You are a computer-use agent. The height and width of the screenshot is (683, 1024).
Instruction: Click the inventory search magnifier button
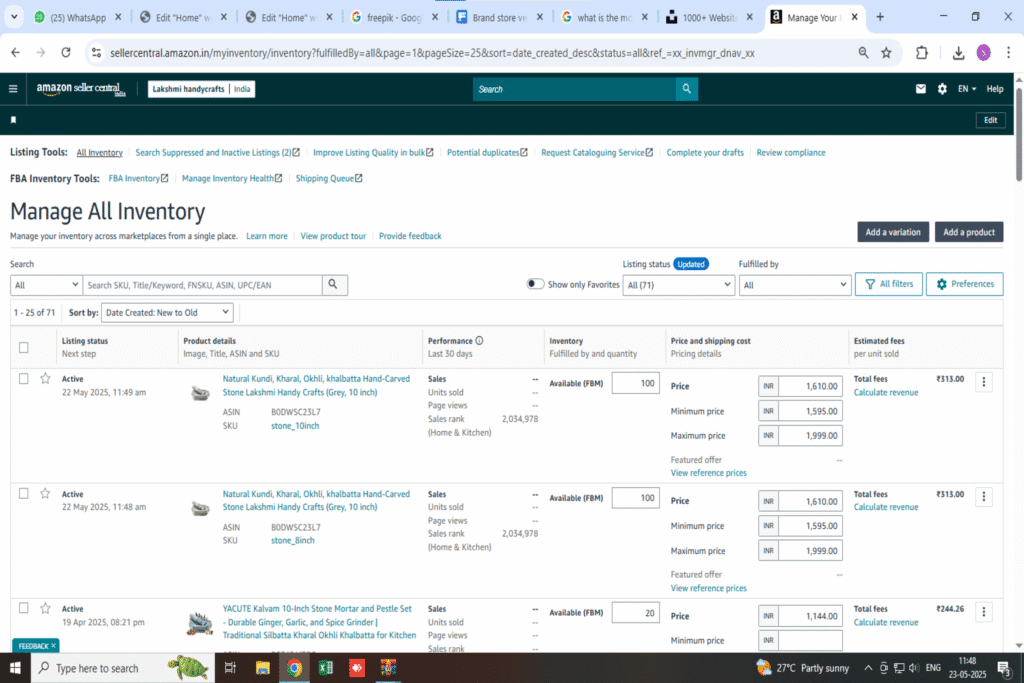point(333,285)
